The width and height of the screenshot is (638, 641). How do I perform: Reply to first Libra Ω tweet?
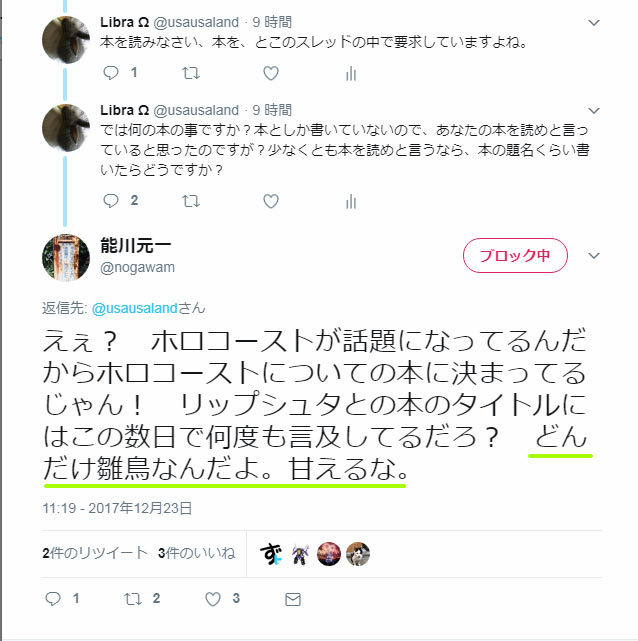coord(111,73)
